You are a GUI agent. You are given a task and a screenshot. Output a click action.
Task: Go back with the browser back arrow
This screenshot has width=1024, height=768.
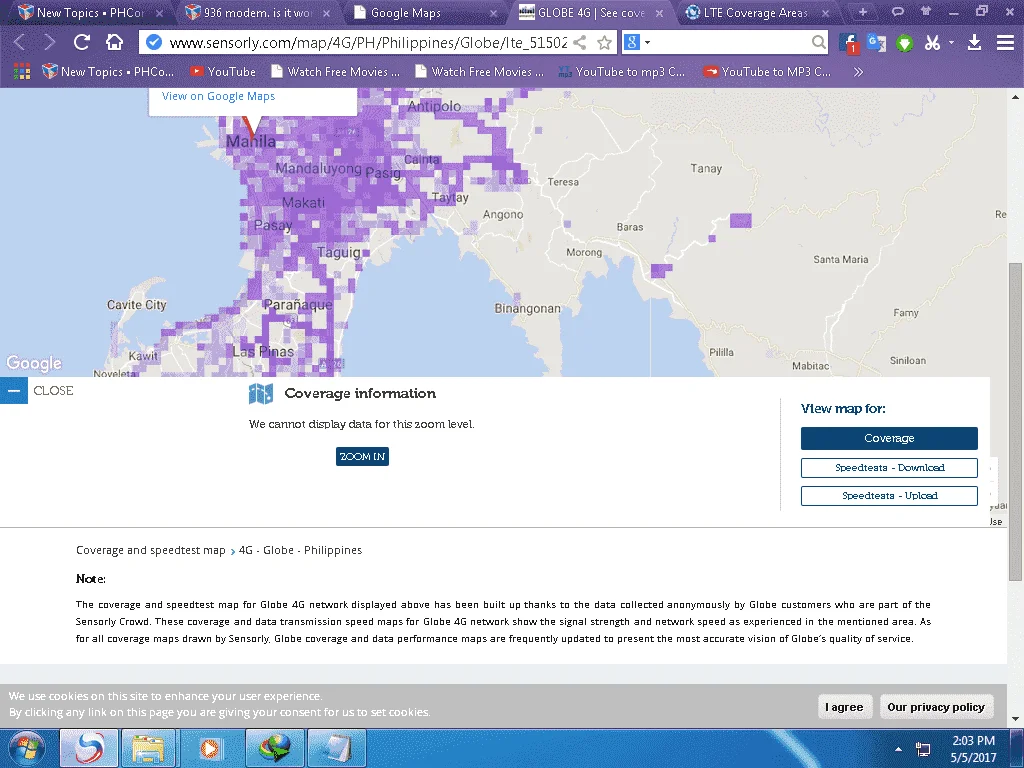pos(20,42)
